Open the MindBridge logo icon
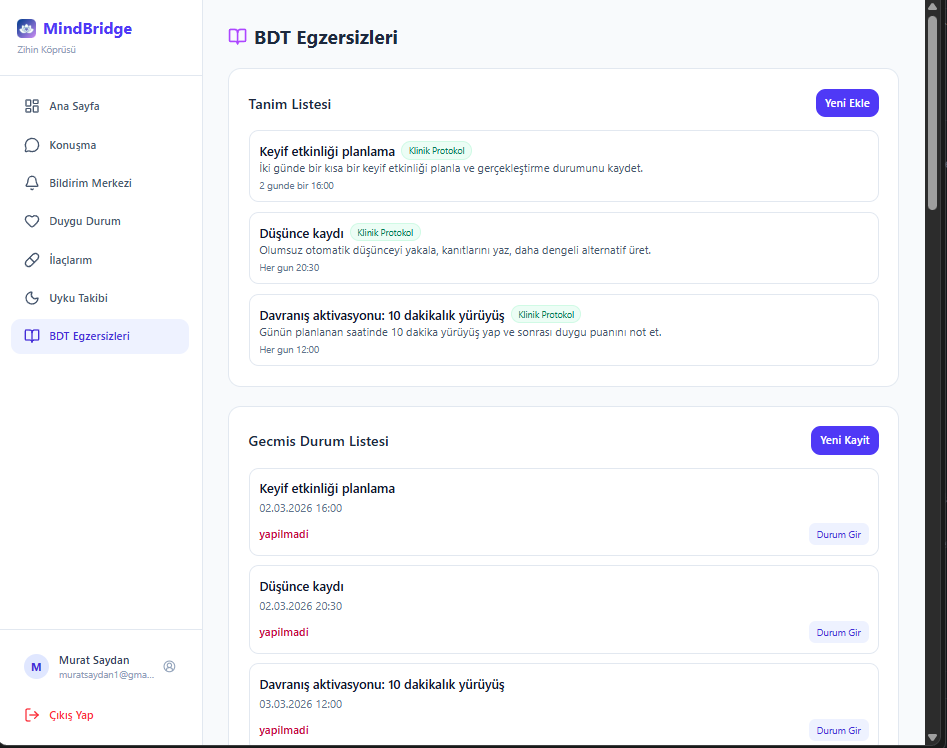 pyautogui.click(x=25, y=28)
